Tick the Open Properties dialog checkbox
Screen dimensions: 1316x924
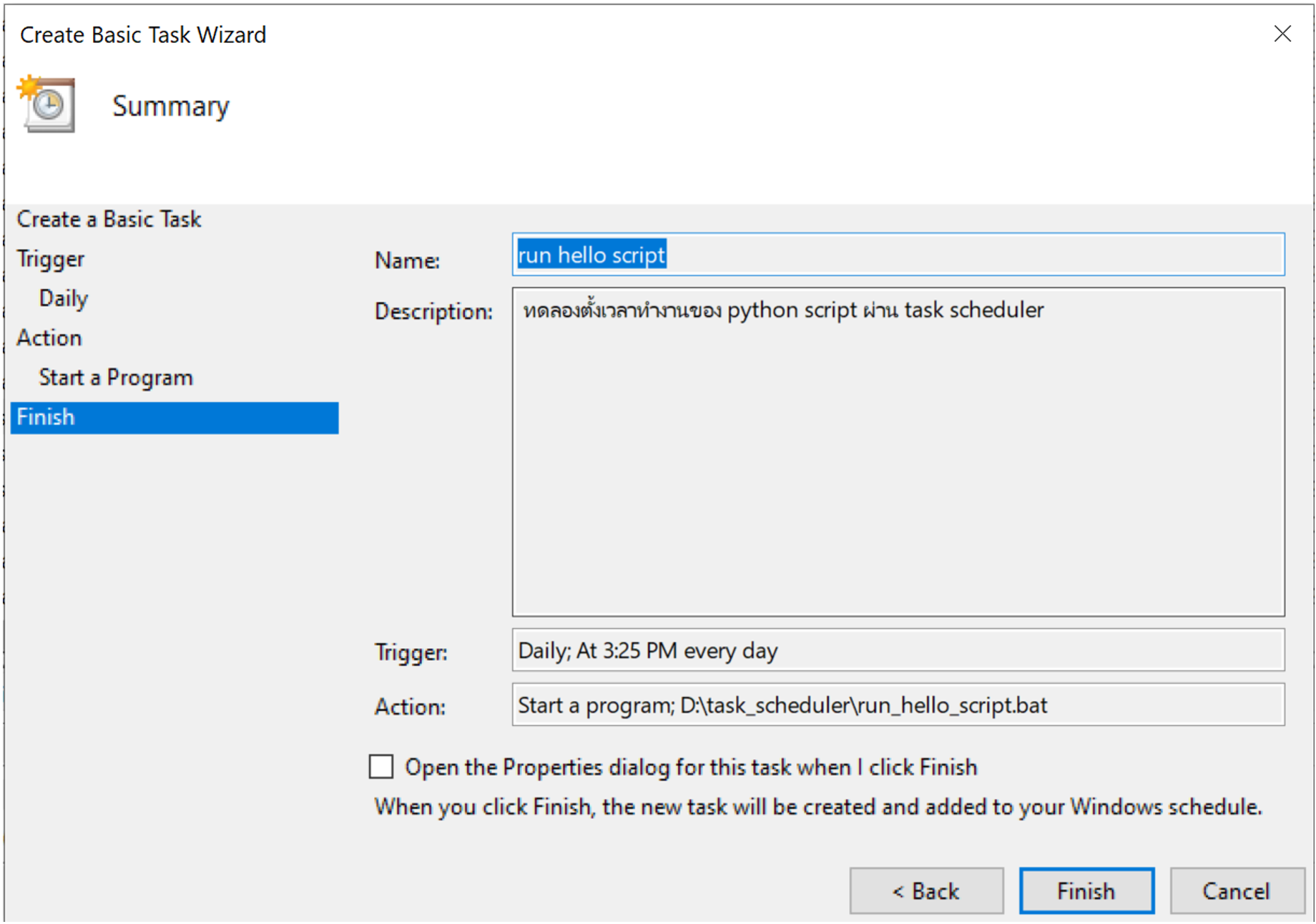(381, 767)
